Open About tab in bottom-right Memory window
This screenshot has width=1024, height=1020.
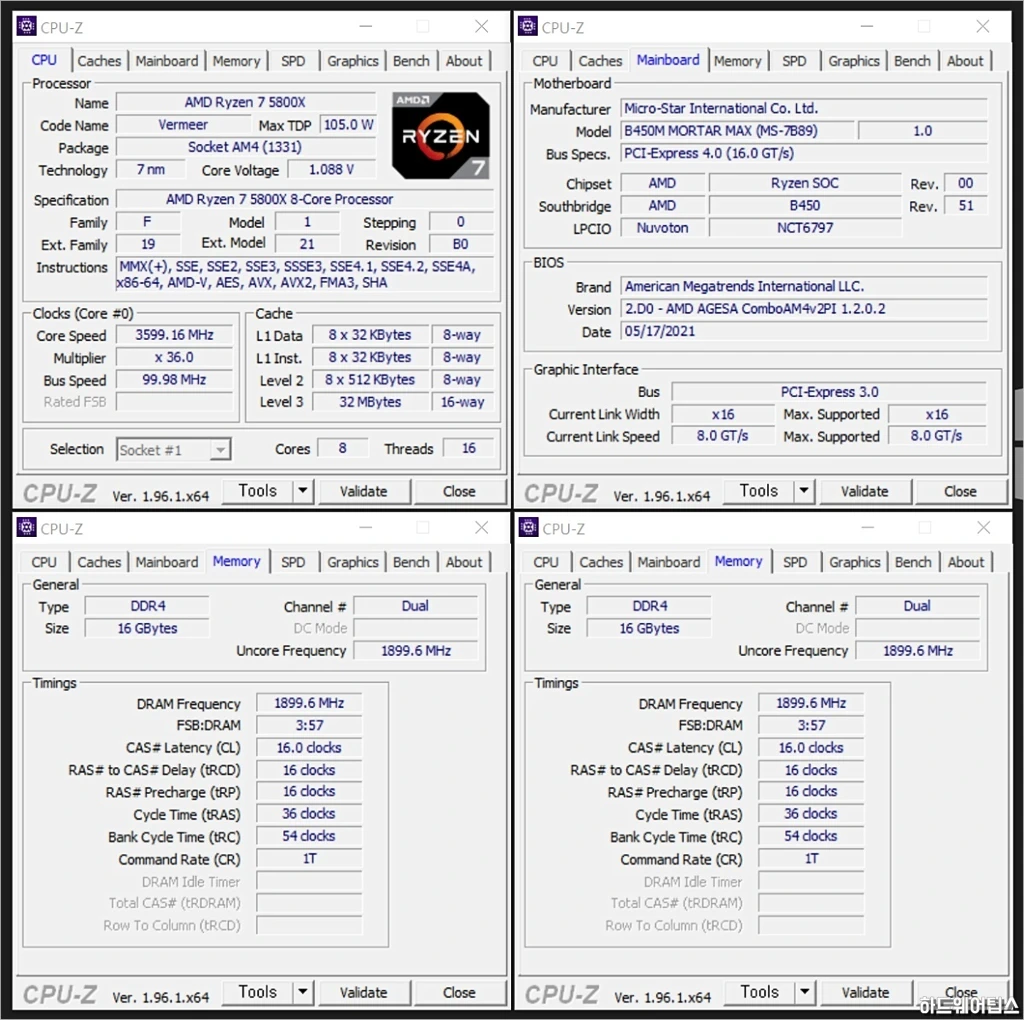click(965, 562)
